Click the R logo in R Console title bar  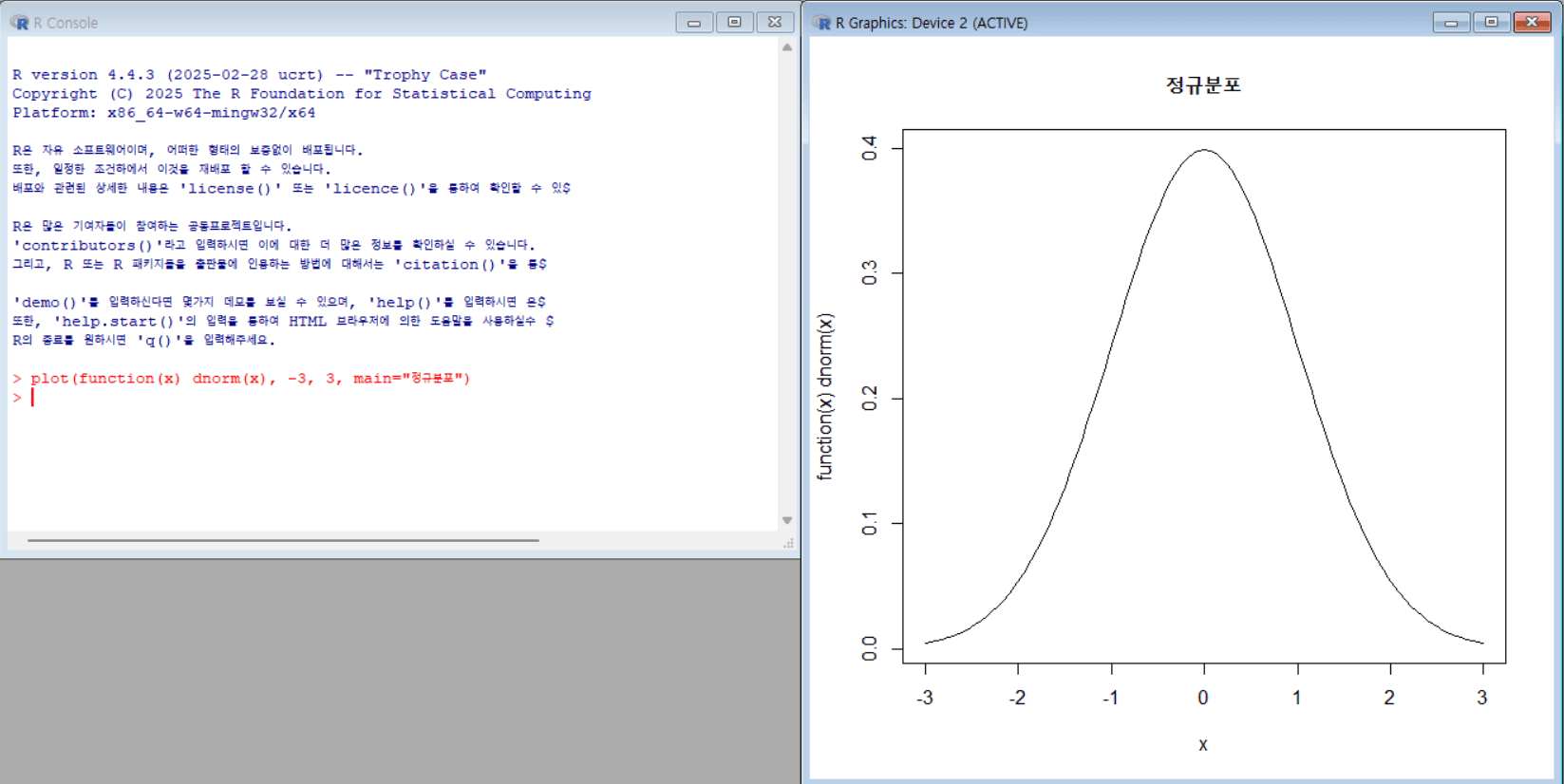19,23
